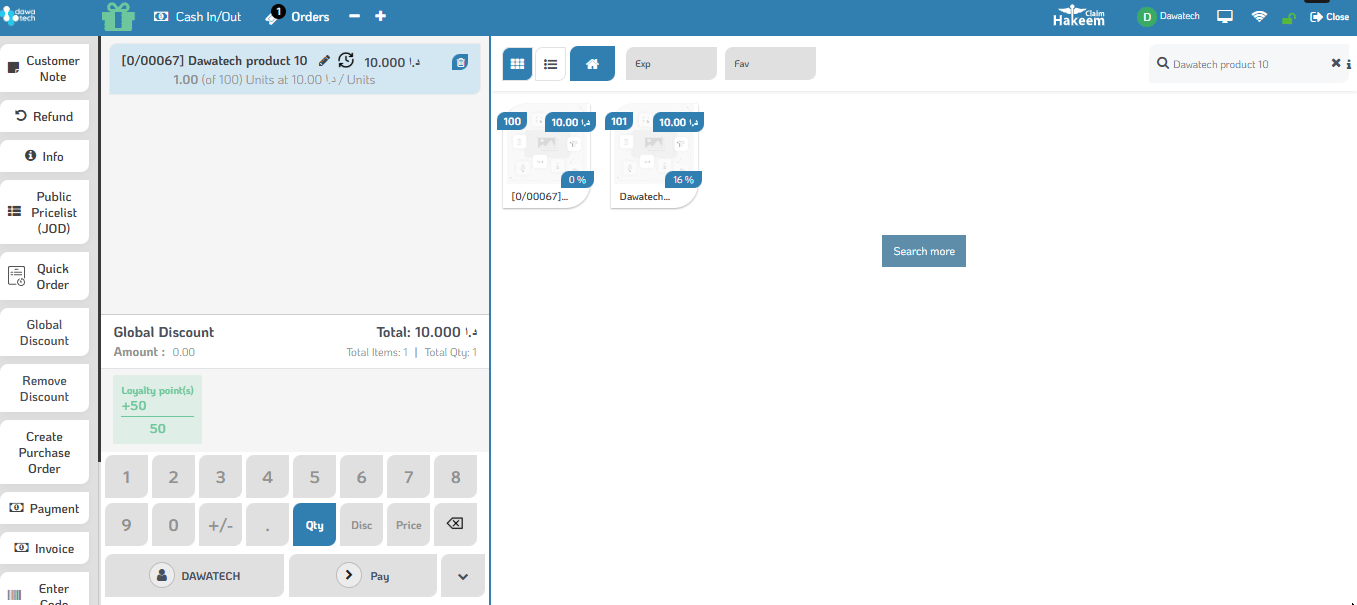Click Remove Discount
The width and height of the screenshot is (1357, 605).
click(x=44, y=388)
